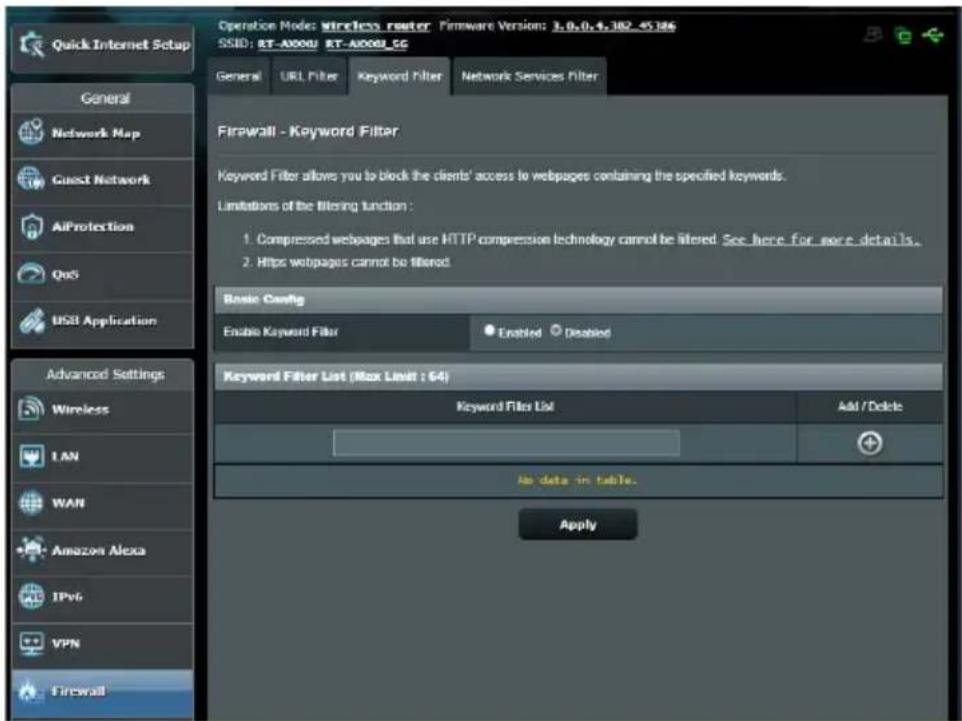
Task: Click the AiProtection shield icon
Action: click(31, 226)
